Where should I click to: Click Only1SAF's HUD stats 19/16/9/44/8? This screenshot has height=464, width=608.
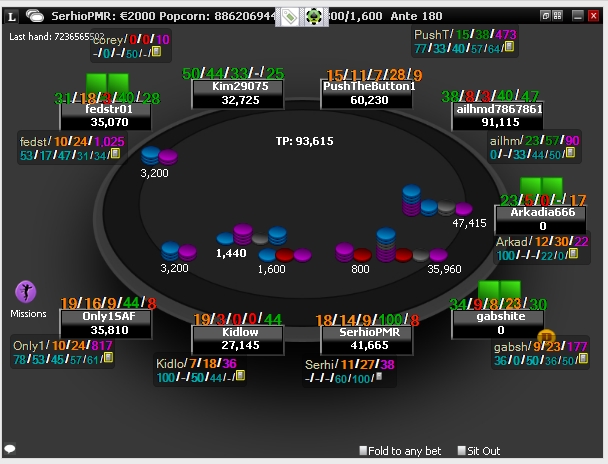[108, 303]
